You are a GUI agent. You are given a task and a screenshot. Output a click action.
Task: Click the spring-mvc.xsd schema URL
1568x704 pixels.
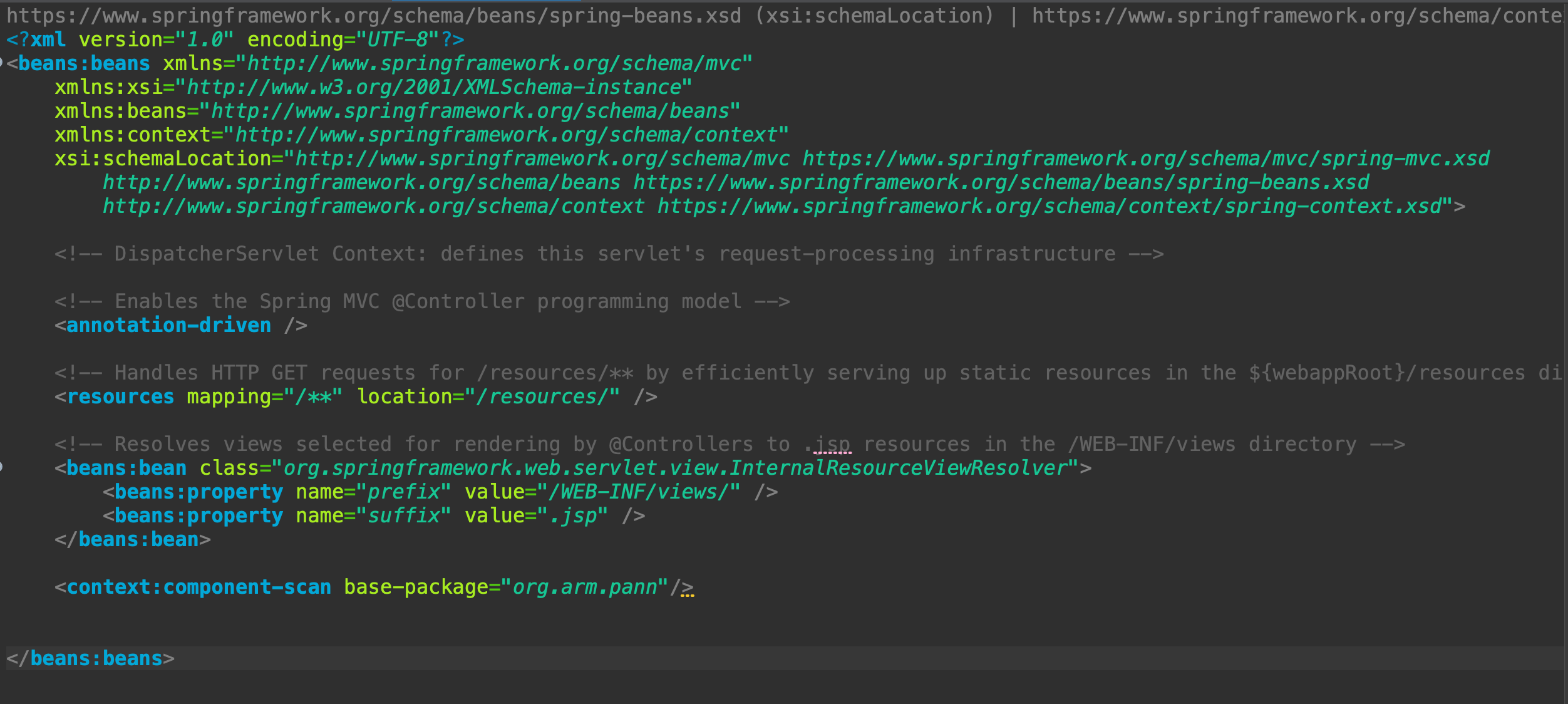1145,159
